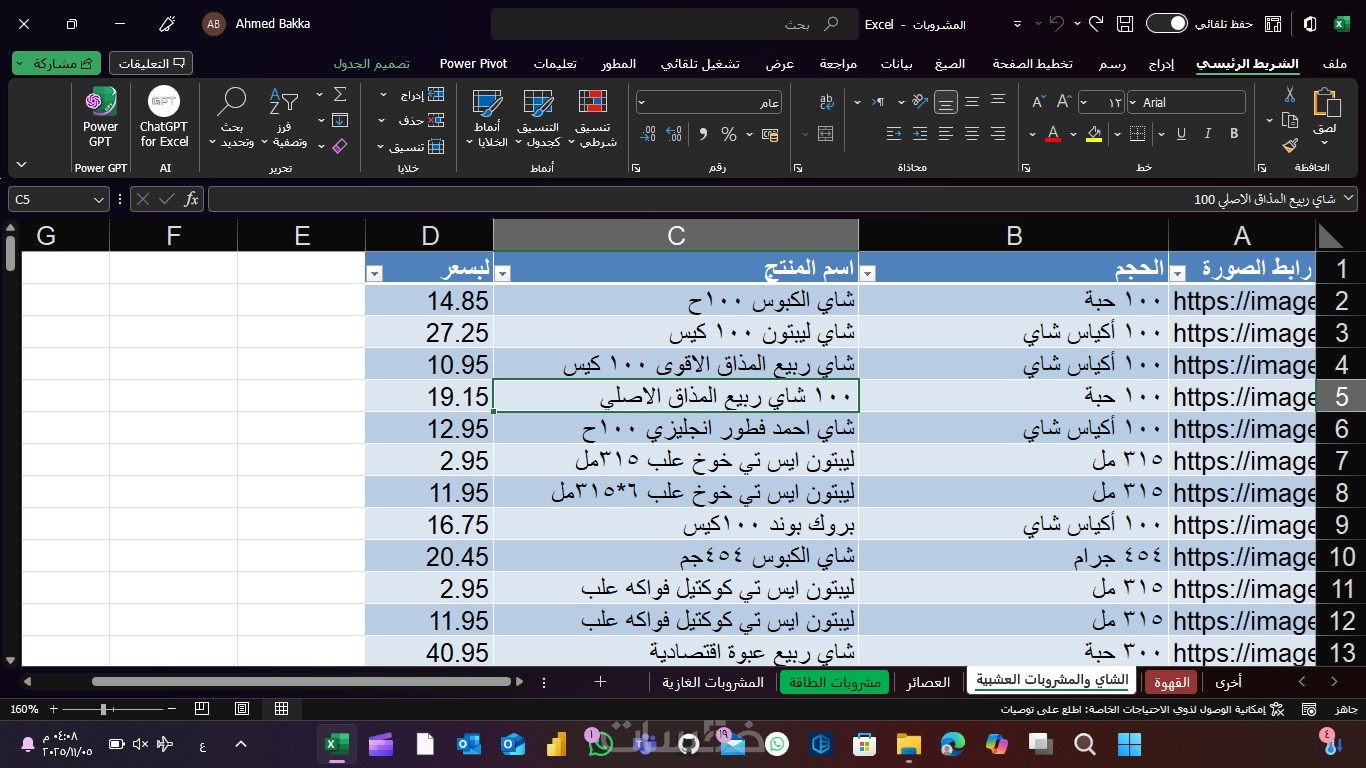Screen dimensions: 1366x768
Task: Open Find and Select (بحث وتحديد)
Action: [232, 118]
